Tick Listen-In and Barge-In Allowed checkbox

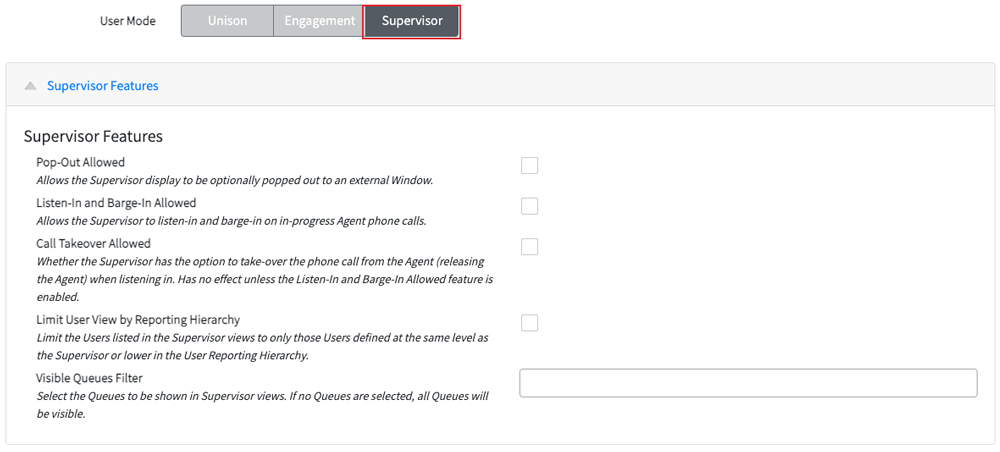[529, 206]
